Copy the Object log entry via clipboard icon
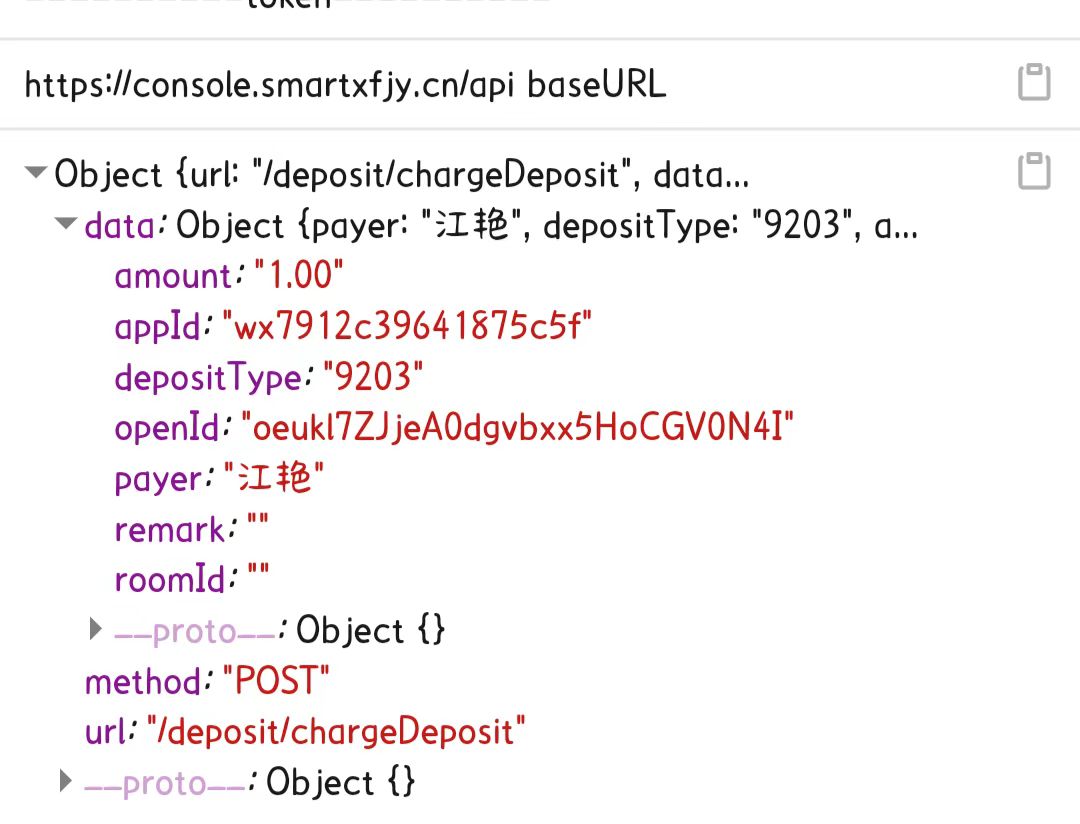This screenshot has height=824, width=1080. (1034, 171)
